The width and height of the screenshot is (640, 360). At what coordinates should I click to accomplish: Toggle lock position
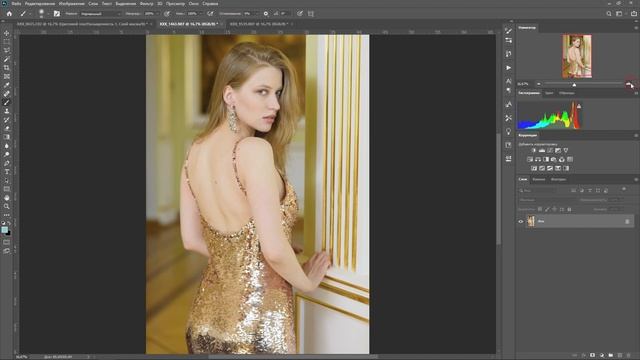click(x=554, y=209)
